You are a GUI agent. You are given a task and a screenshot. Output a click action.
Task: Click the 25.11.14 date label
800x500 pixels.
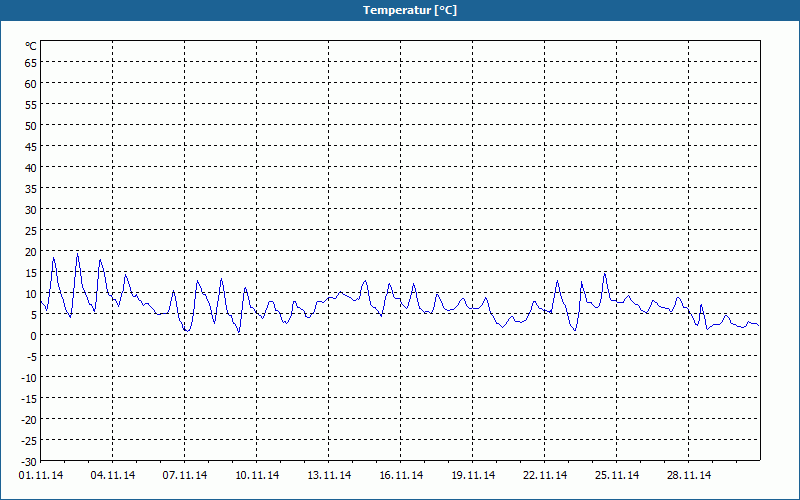(616, 476)
